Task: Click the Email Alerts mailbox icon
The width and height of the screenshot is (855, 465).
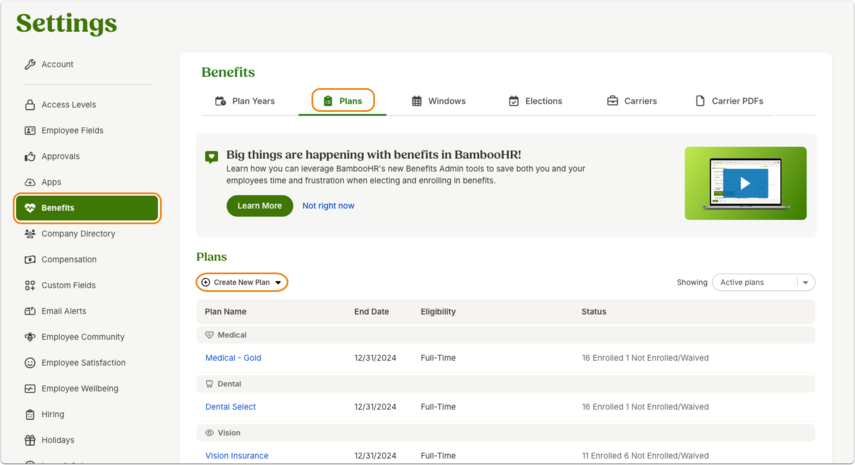Action: pos(30,311)
